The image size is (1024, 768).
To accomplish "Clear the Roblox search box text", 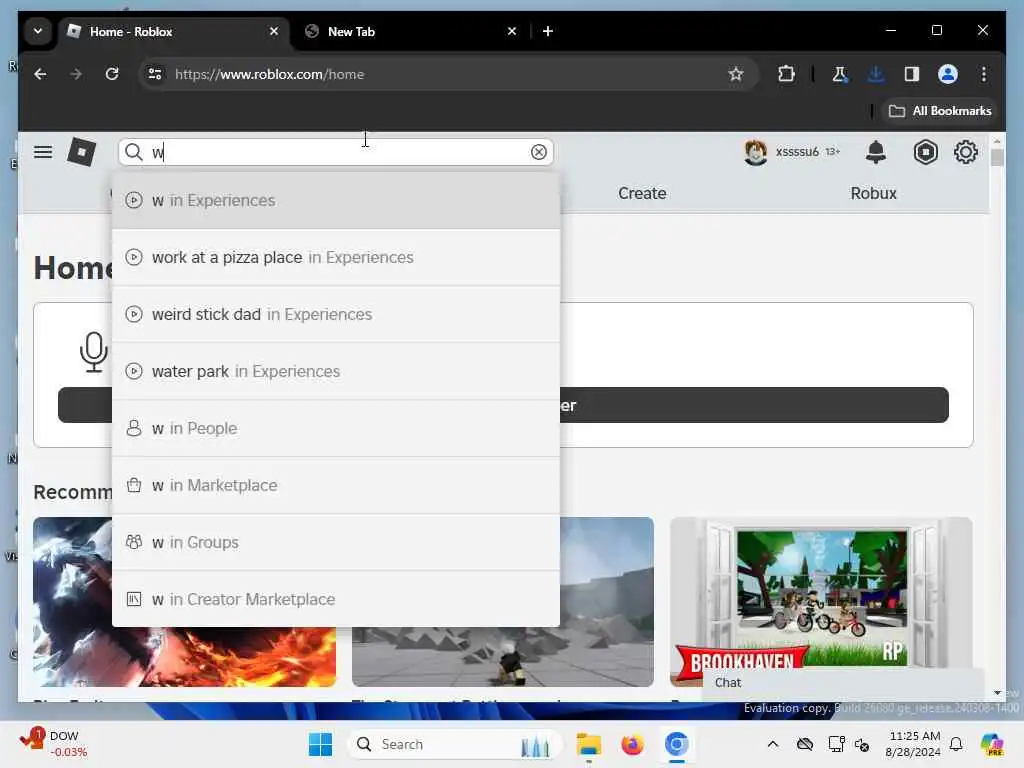I will point(539,152).
